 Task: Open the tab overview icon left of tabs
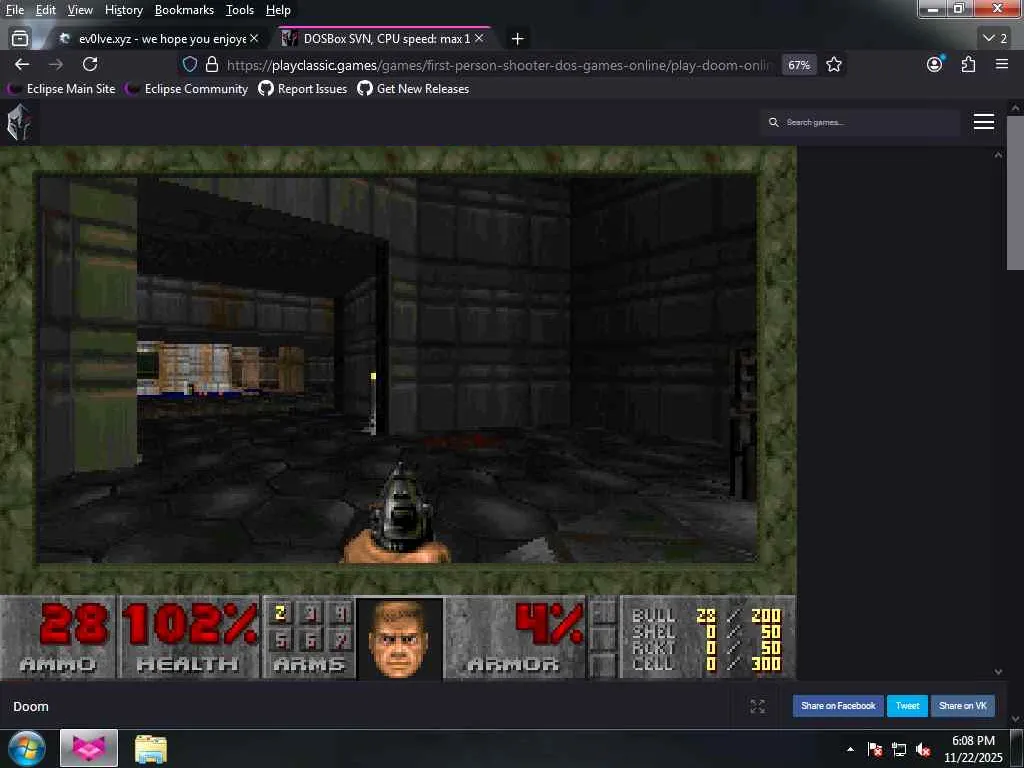click(x=20, y=39)
